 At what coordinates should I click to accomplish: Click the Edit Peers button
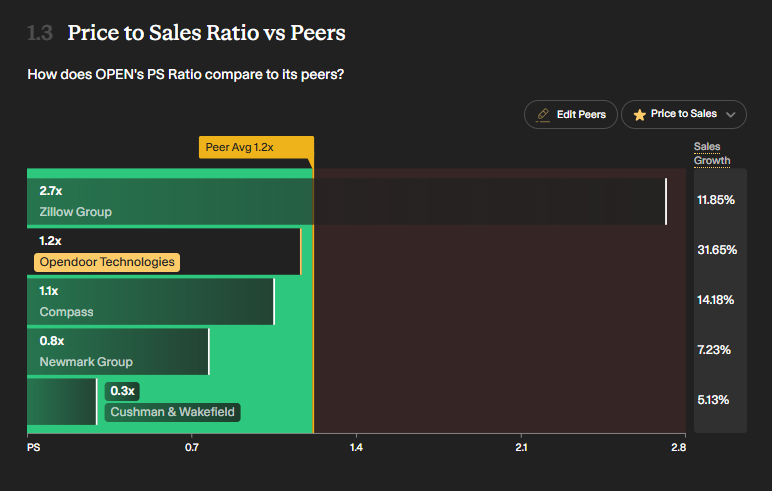point(571,114)
